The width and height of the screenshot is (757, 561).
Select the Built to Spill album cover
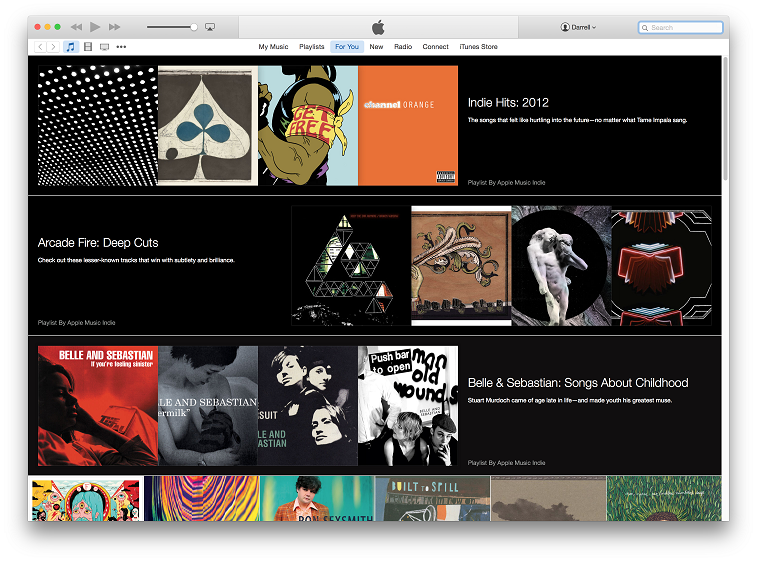click(433, 498)
